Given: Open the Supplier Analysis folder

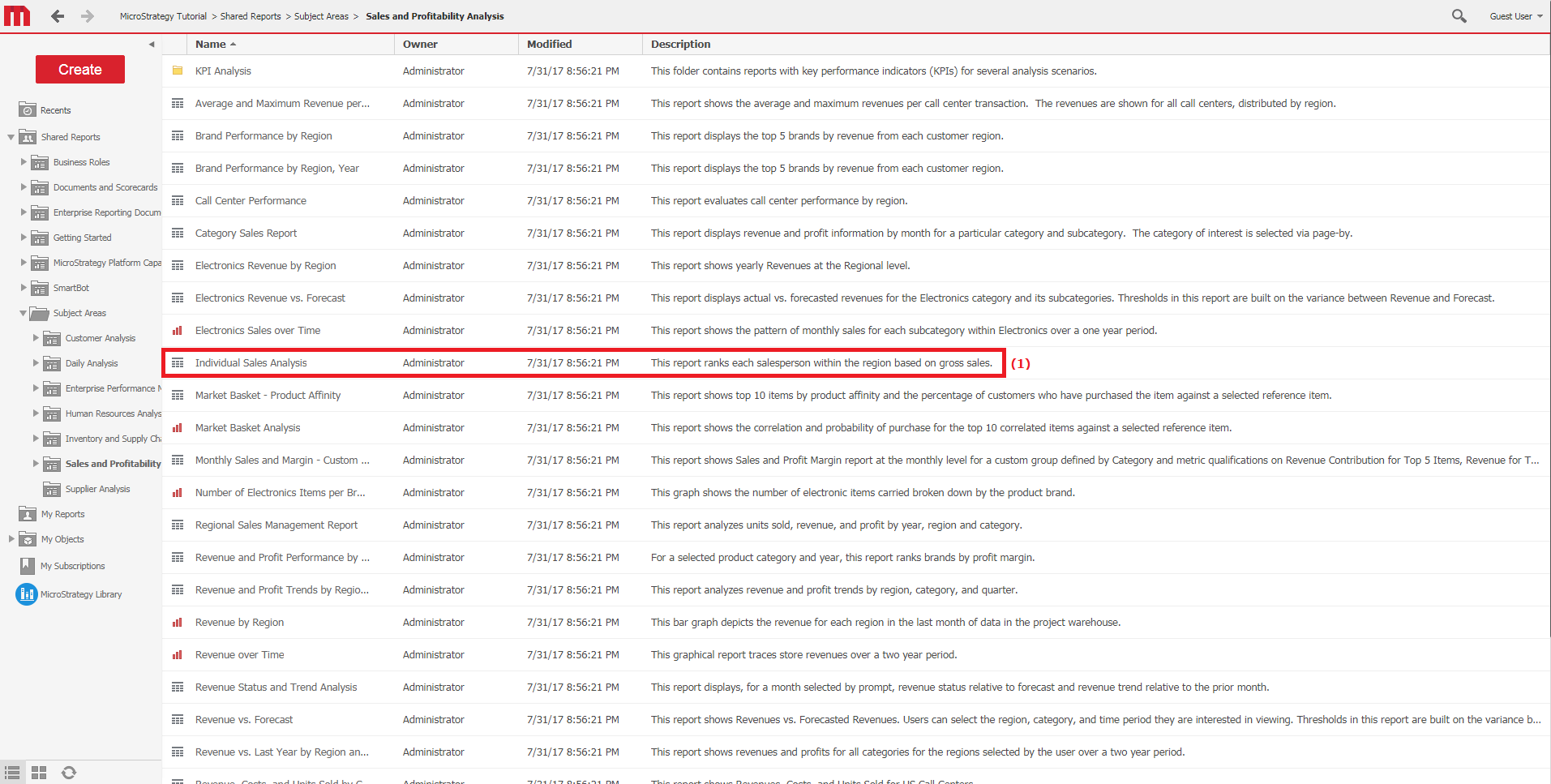Looking at the screenshot, I should 97,489.
